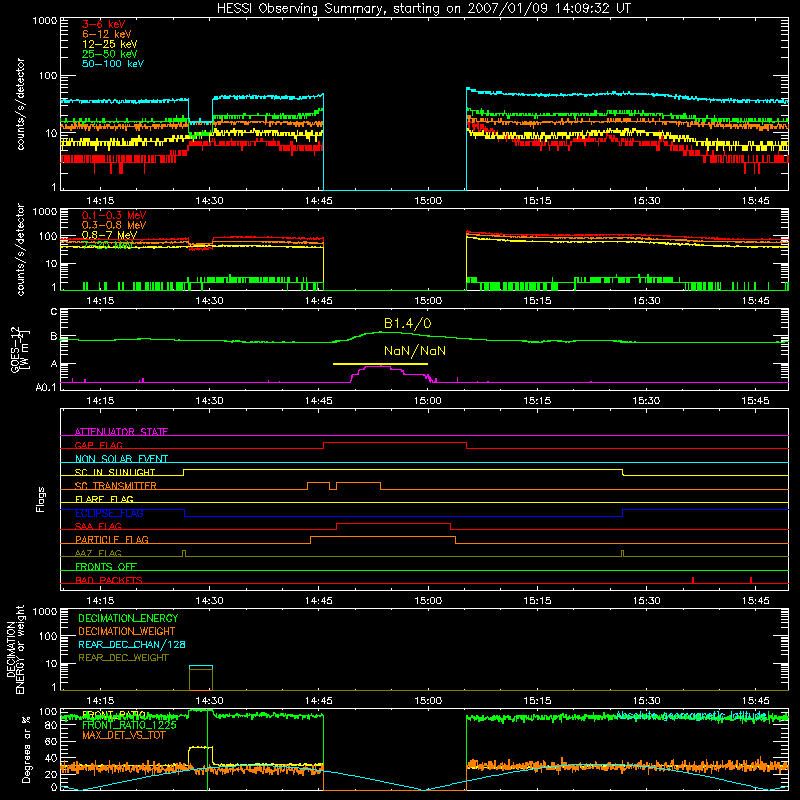
Task: Click the yellow flare interval bar in GOES panel
Action: (380, 364)
